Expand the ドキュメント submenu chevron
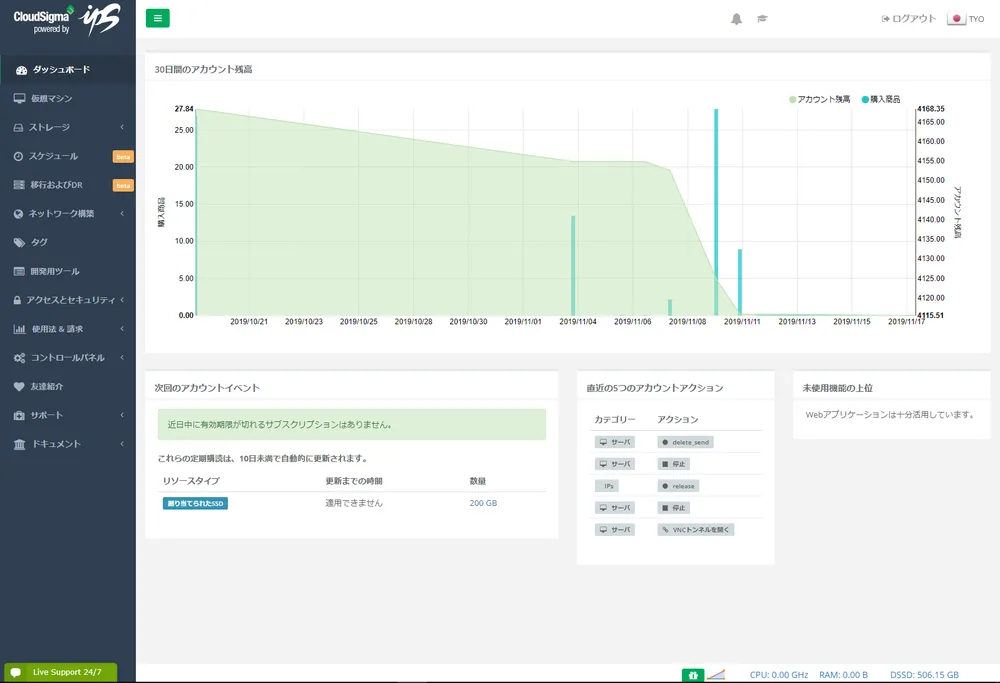Viewport: 1000px width, 683px height. [122, 444]
